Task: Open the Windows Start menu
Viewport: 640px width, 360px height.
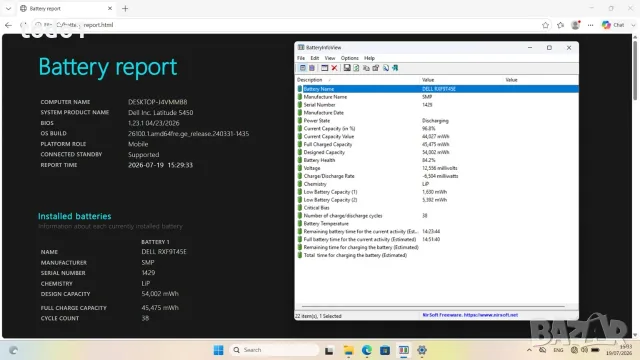Action: click(x=218, y=350)
